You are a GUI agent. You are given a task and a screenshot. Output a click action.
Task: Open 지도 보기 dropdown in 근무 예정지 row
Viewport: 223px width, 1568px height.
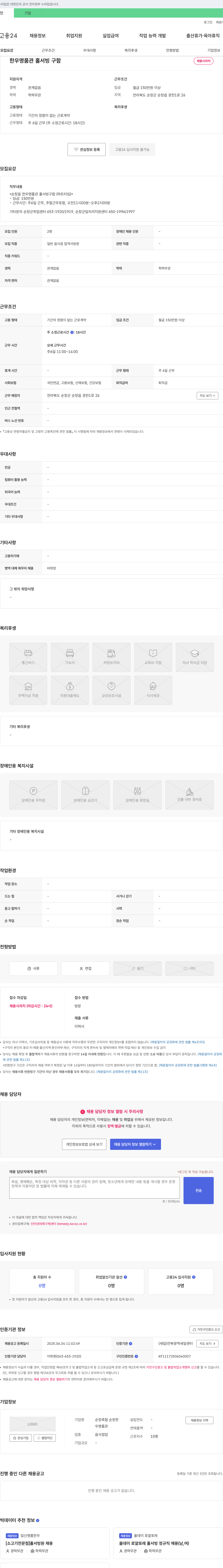207,396
